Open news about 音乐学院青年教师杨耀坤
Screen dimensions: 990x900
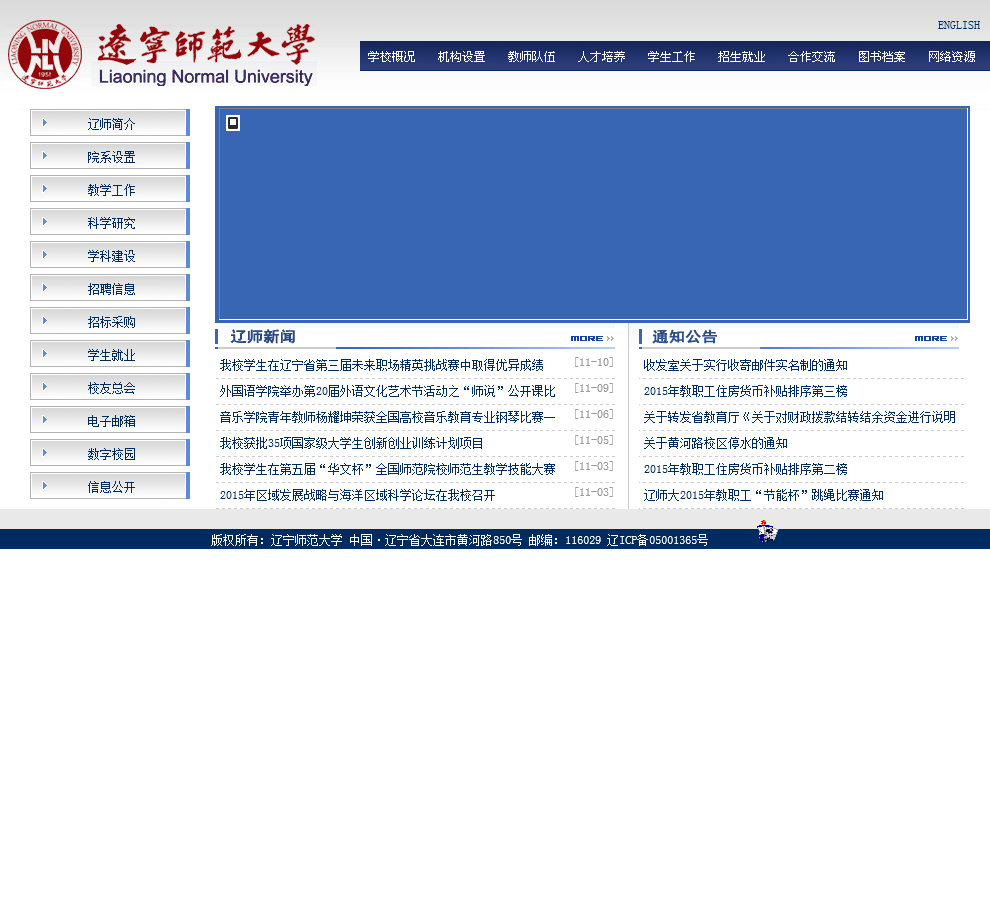pos(388,417)
